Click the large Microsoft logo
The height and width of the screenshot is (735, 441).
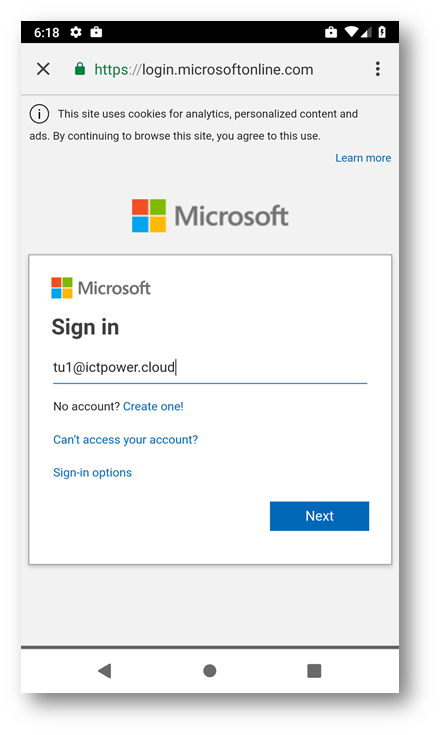pyautogui.click(x=210, y=216)
